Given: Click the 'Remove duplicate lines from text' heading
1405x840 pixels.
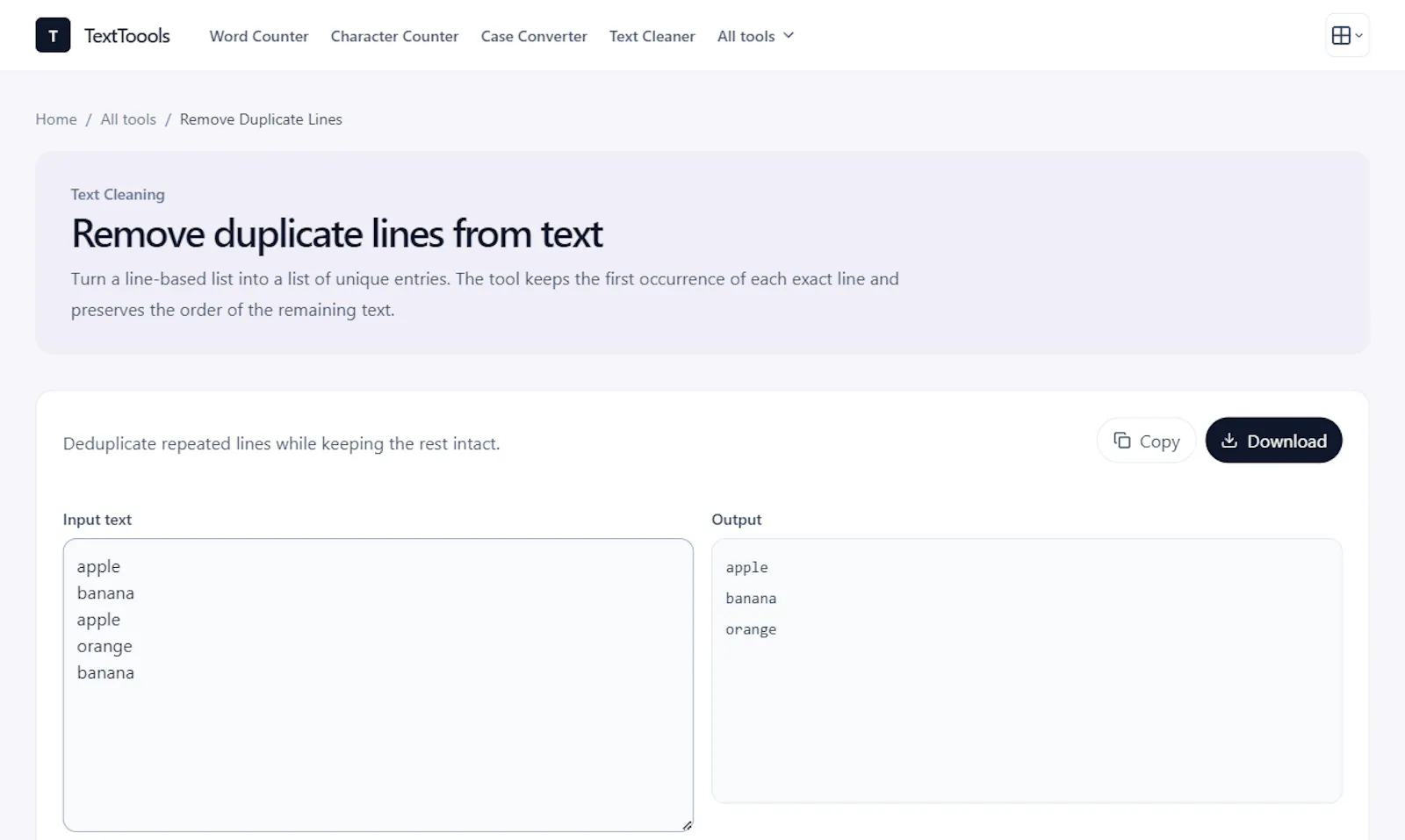Looking at the screenshot, I should coord(336,233).
